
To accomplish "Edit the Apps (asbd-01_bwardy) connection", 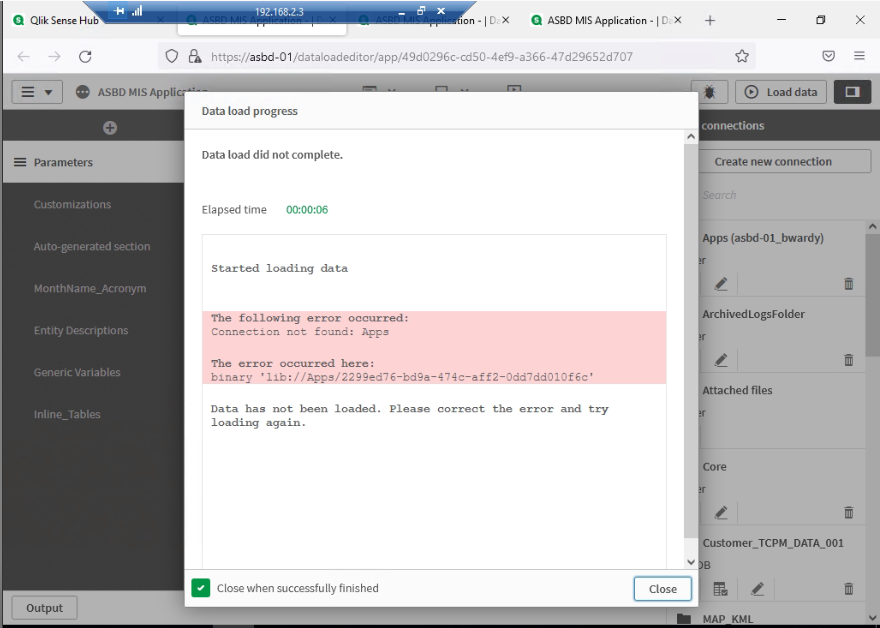I will 721,284.
